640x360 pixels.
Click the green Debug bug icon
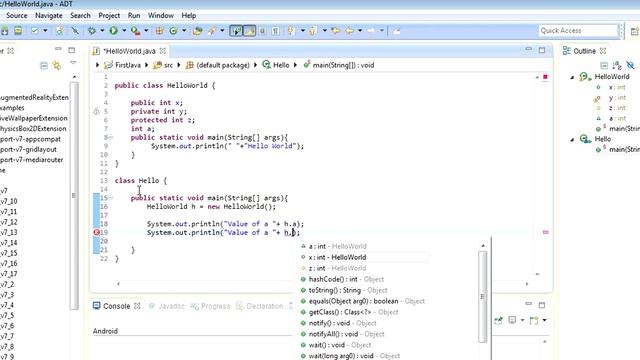[x=92, y=31]
